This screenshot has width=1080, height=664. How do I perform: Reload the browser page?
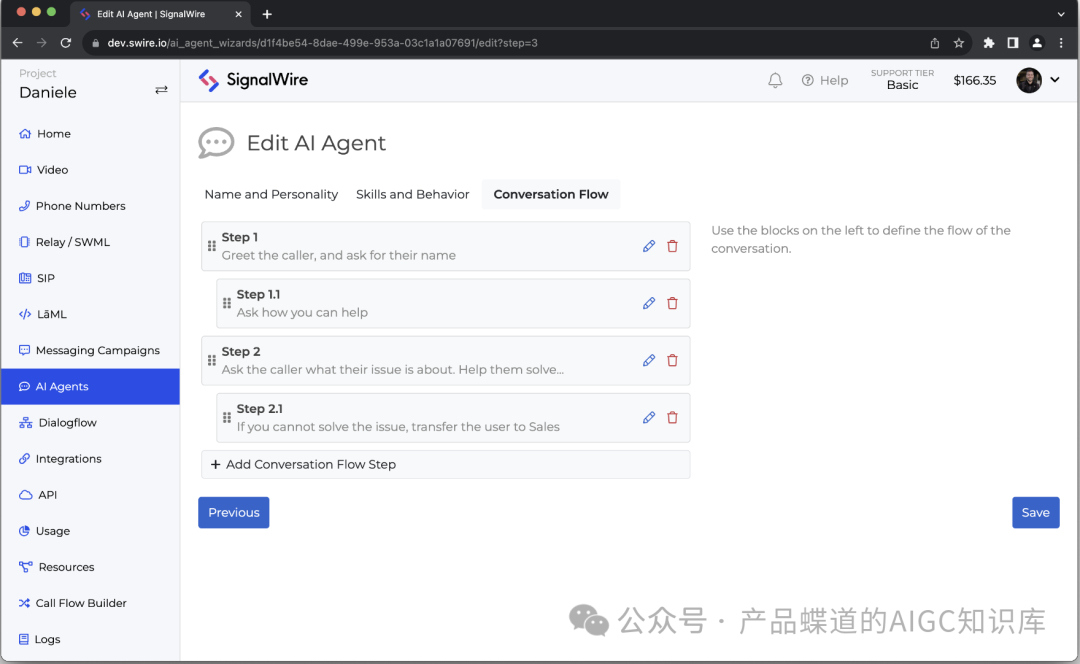pyautogui.click(x=65, y=43)
